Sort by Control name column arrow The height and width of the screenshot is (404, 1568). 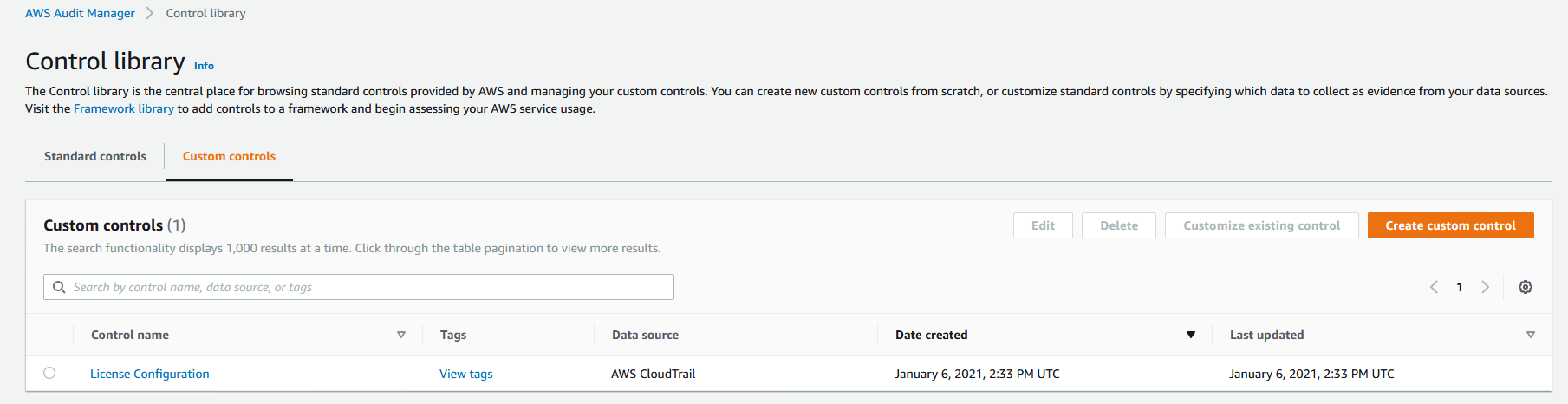coord(401,335)
